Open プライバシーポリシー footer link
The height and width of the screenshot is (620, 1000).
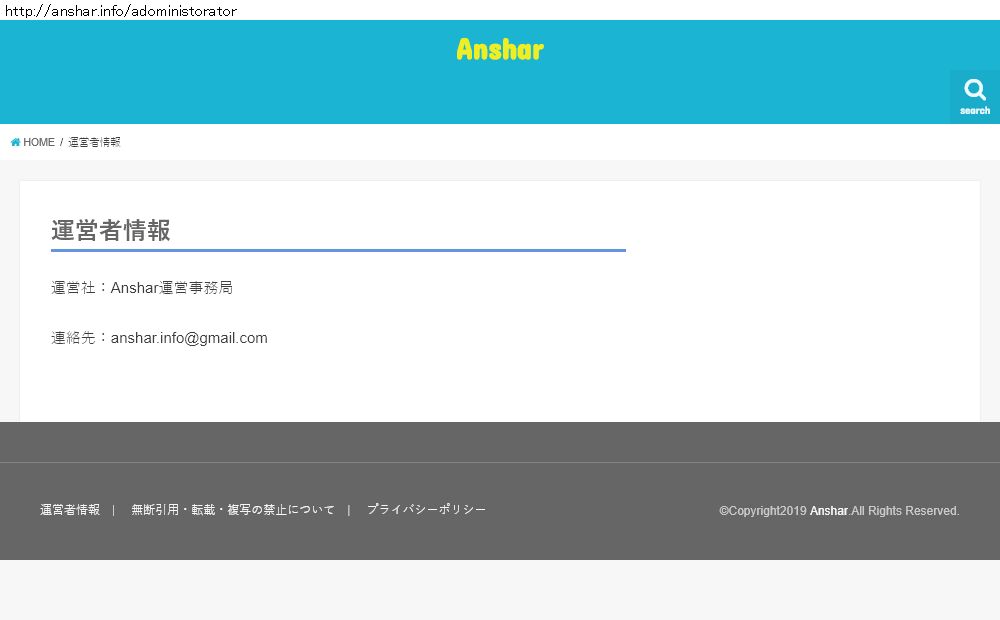[426, 510]
